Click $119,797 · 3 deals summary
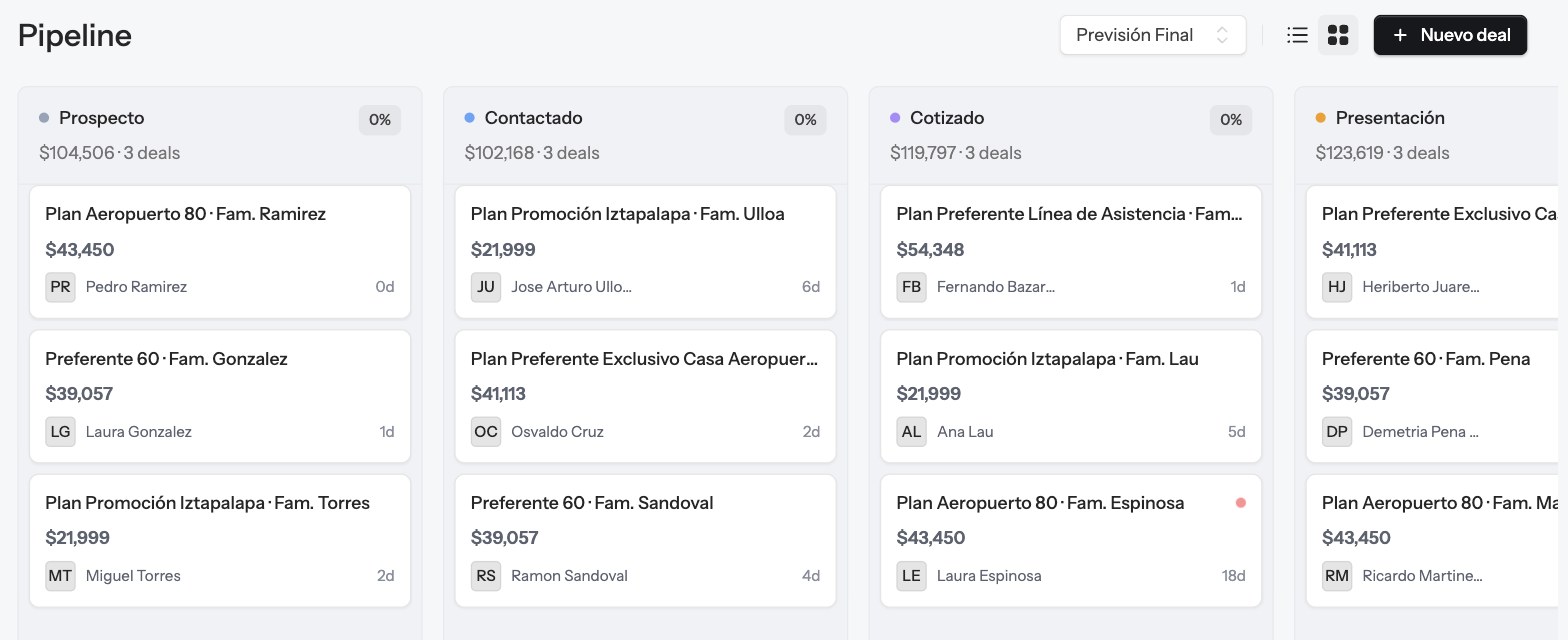Viewport: 1568px width, 640px height. 956,153
